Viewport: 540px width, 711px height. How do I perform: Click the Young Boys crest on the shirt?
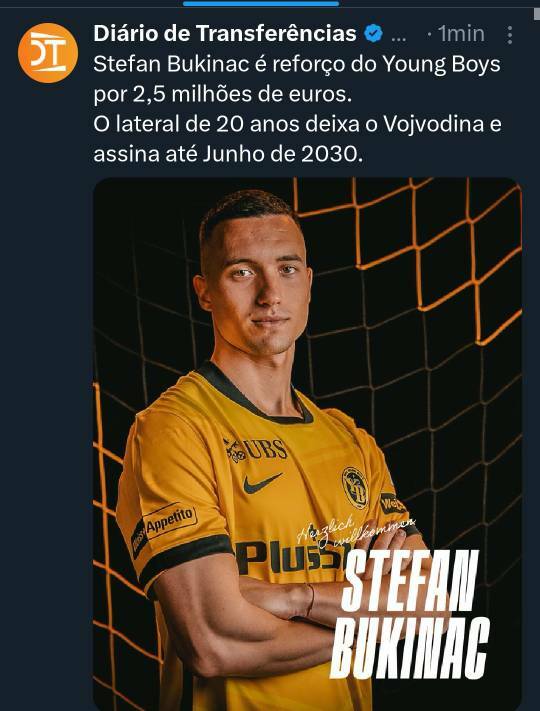pos(355,487)
